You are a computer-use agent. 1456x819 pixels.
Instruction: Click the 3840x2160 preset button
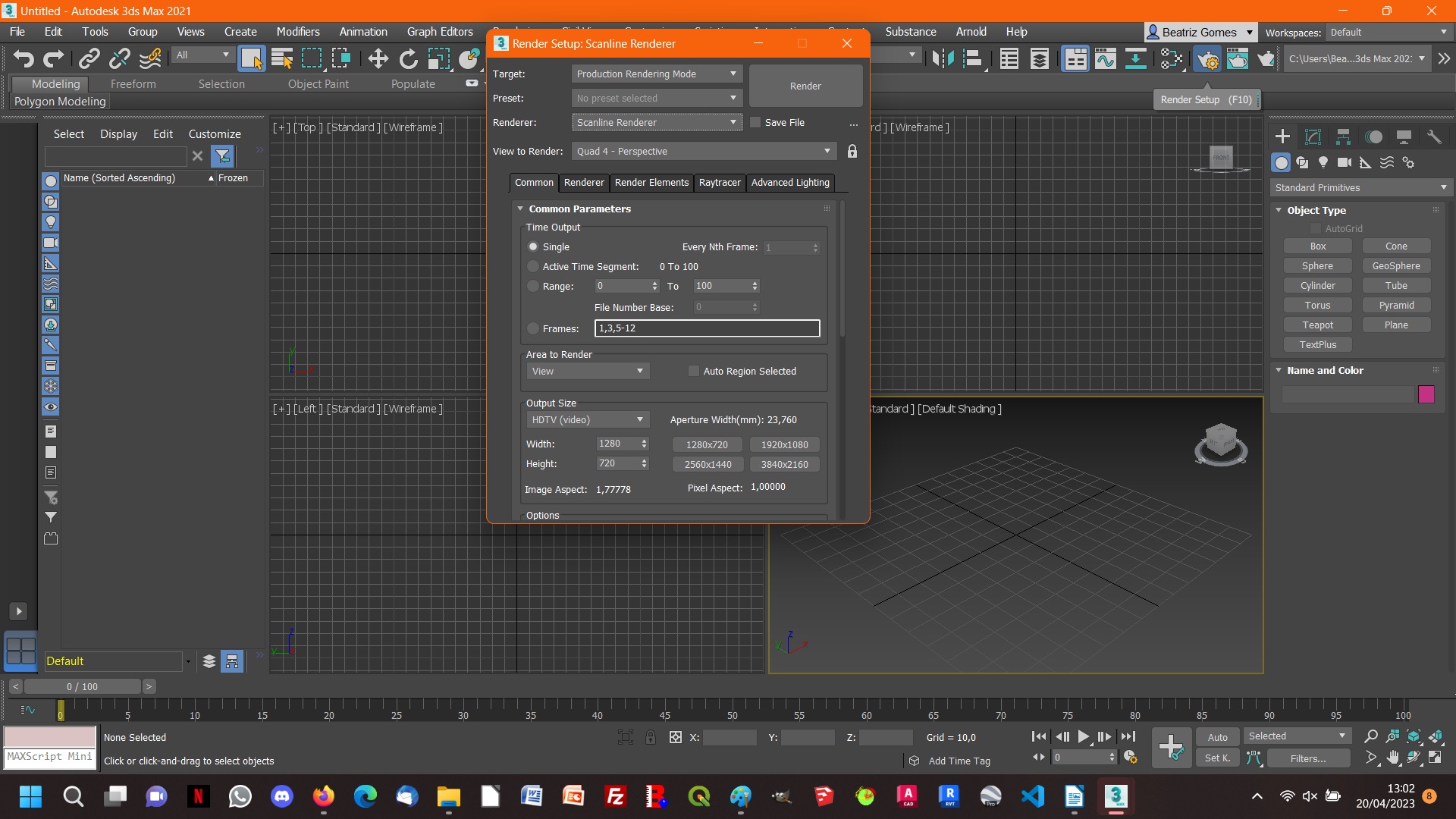click(x=784, y=464)
